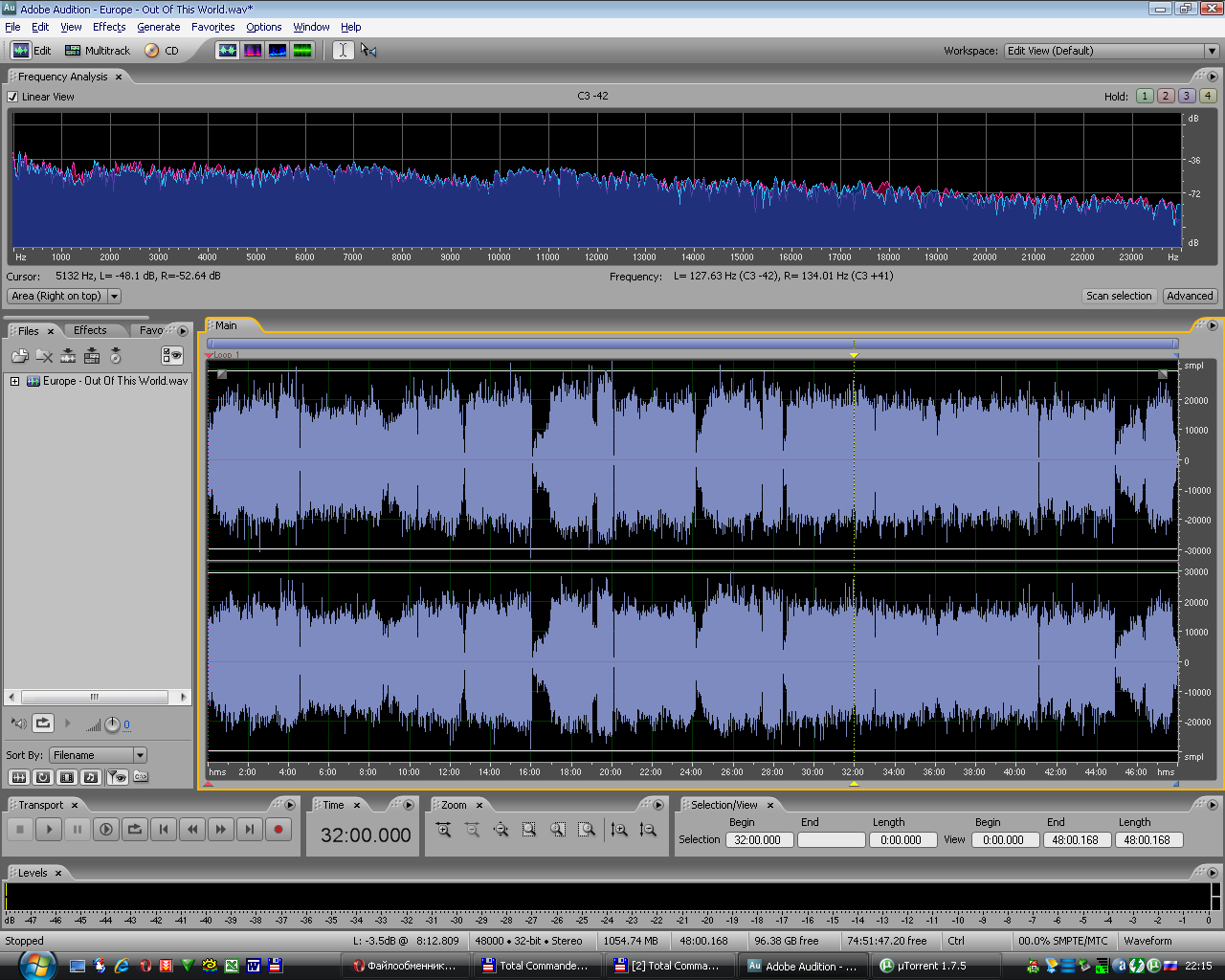Image resolution: width=1225 pixels, height=980 pixels.
Task: Open Selection/View panel options menu
Action: [x=1213, y=805]
